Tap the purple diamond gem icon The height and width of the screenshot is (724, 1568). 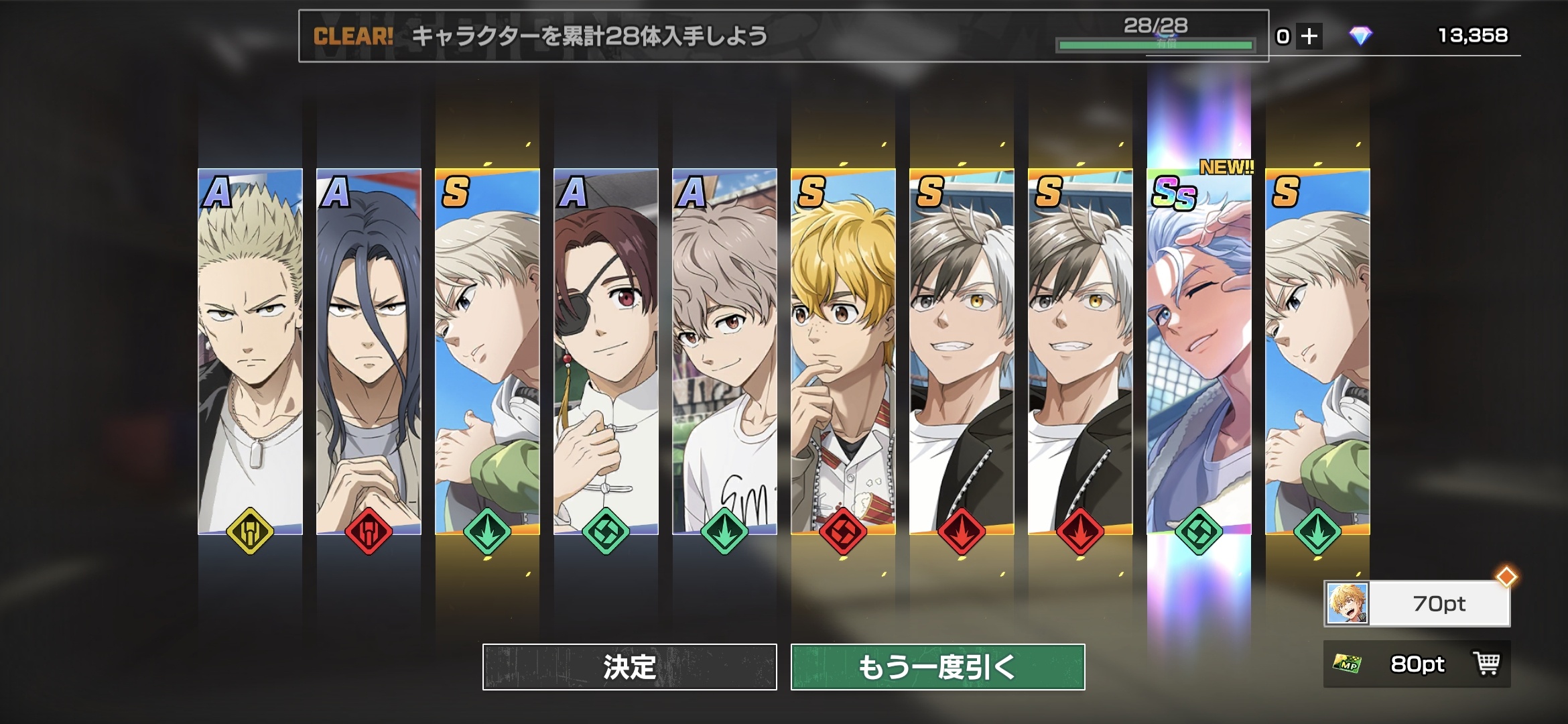pyautogui.click(x=1360, y=36)
